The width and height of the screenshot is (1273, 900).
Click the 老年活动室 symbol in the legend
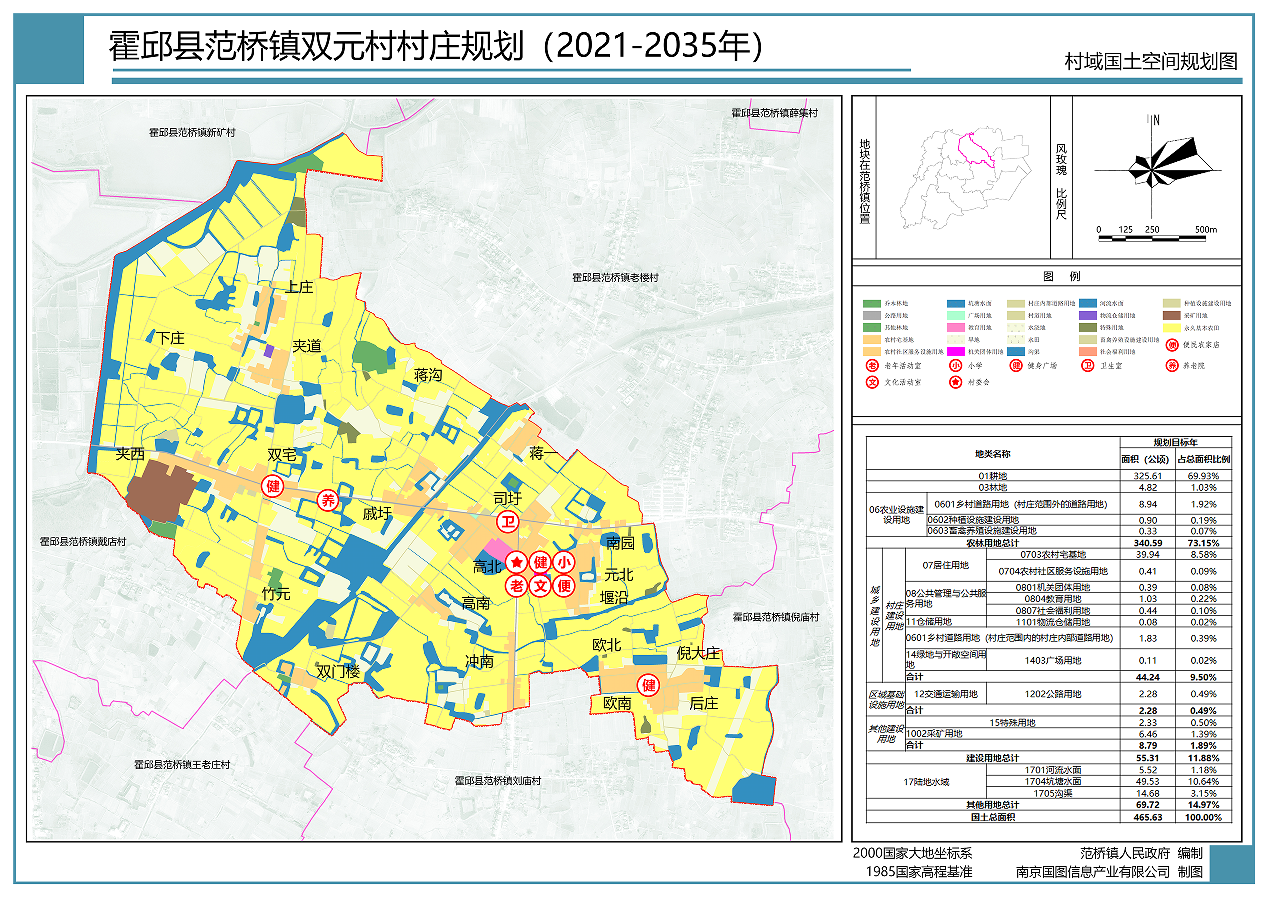[871, 365]
